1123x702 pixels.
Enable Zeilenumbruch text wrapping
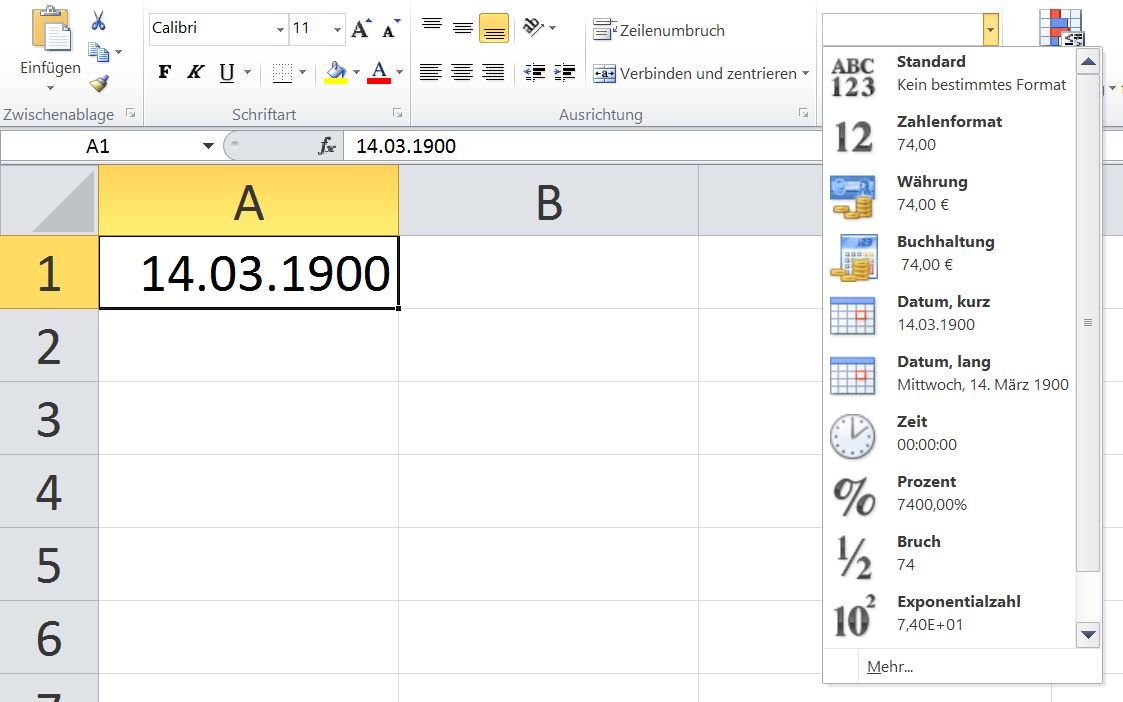659,30
